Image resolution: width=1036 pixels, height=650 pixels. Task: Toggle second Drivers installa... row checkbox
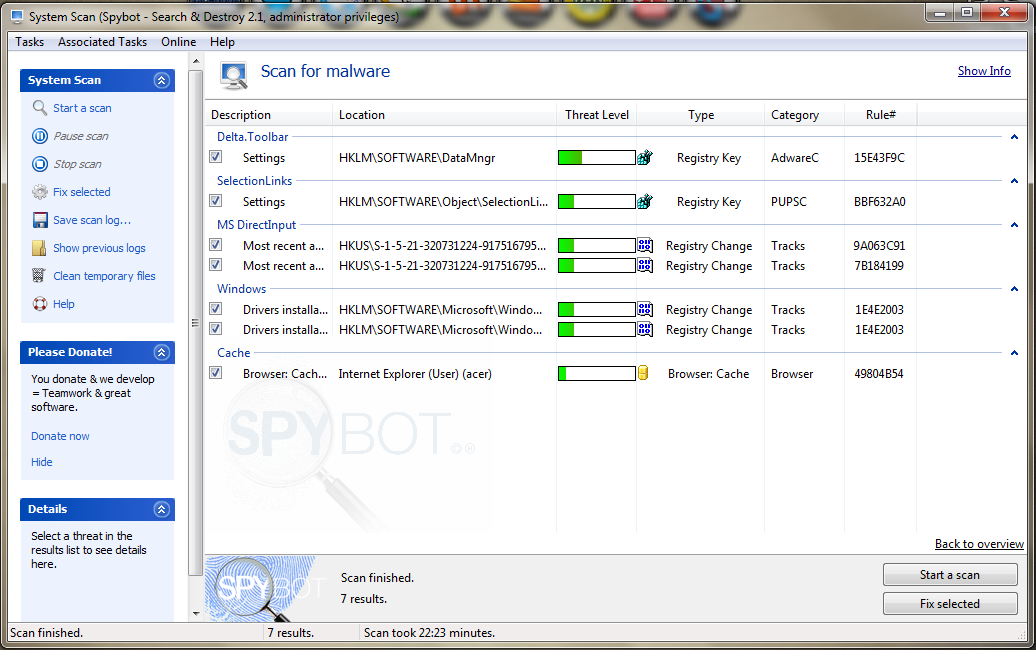point(215,329)
